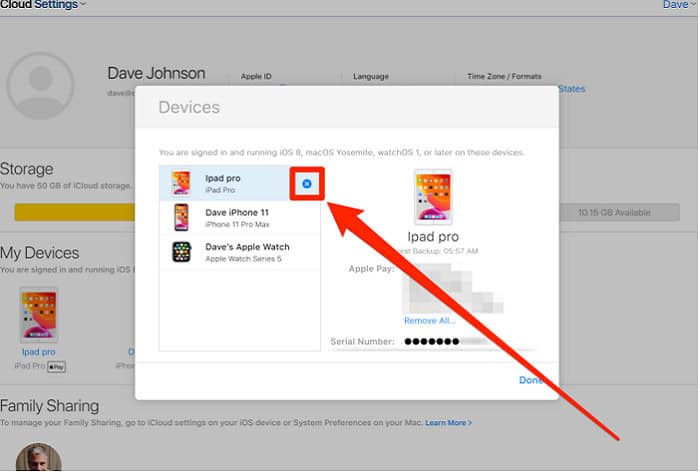Click the Apple Pay badge beside iPad Pro
The width and height of the screenshot is (700, 472).
click(x=57, y=367)
